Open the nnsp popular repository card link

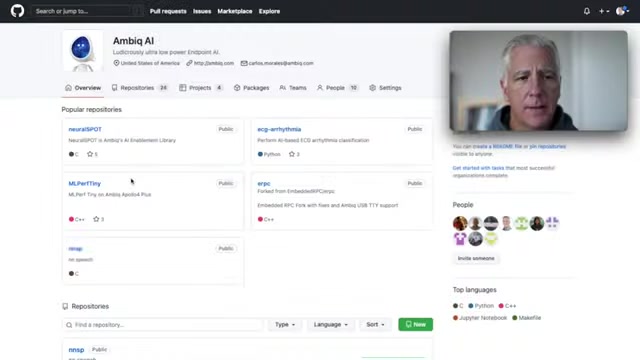click(76, 249)
